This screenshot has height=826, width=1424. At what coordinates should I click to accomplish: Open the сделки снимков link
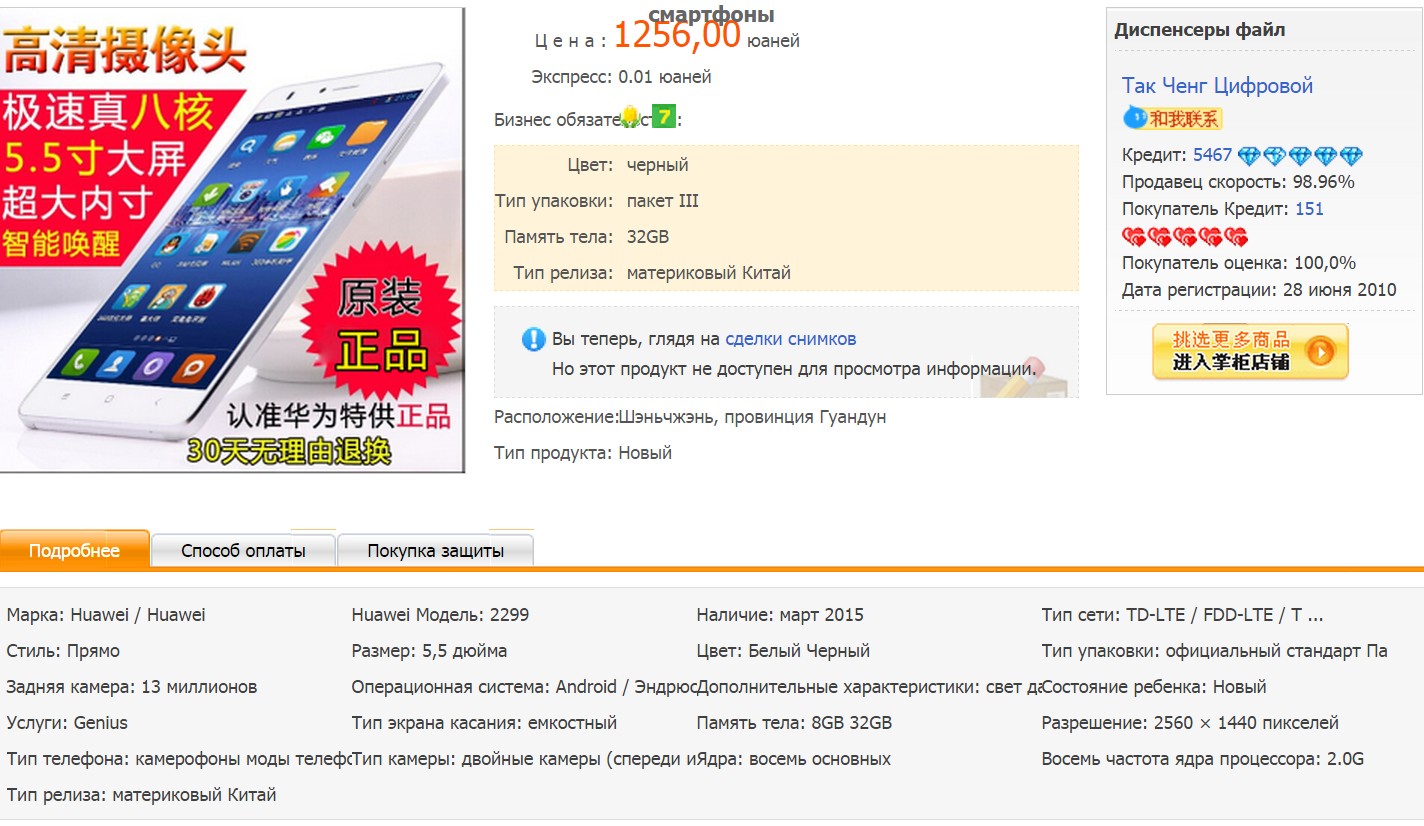tap(790, 339)
